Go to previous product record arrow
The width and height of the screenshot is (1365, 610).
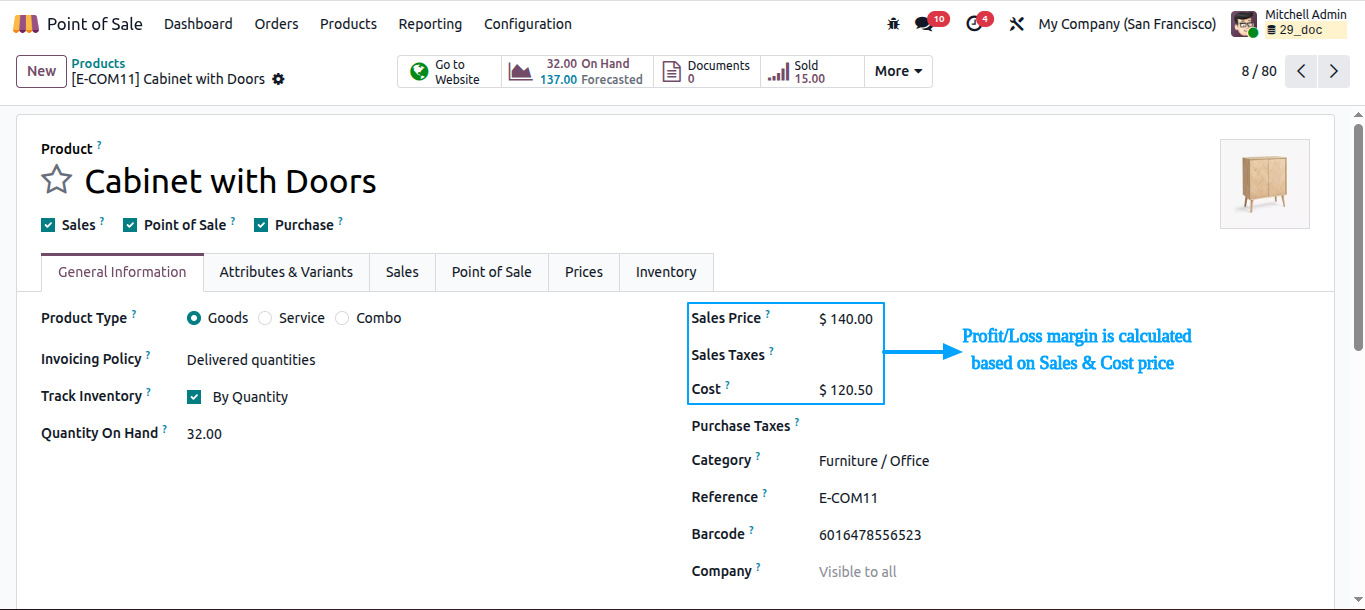click(x=1301, y=71)
